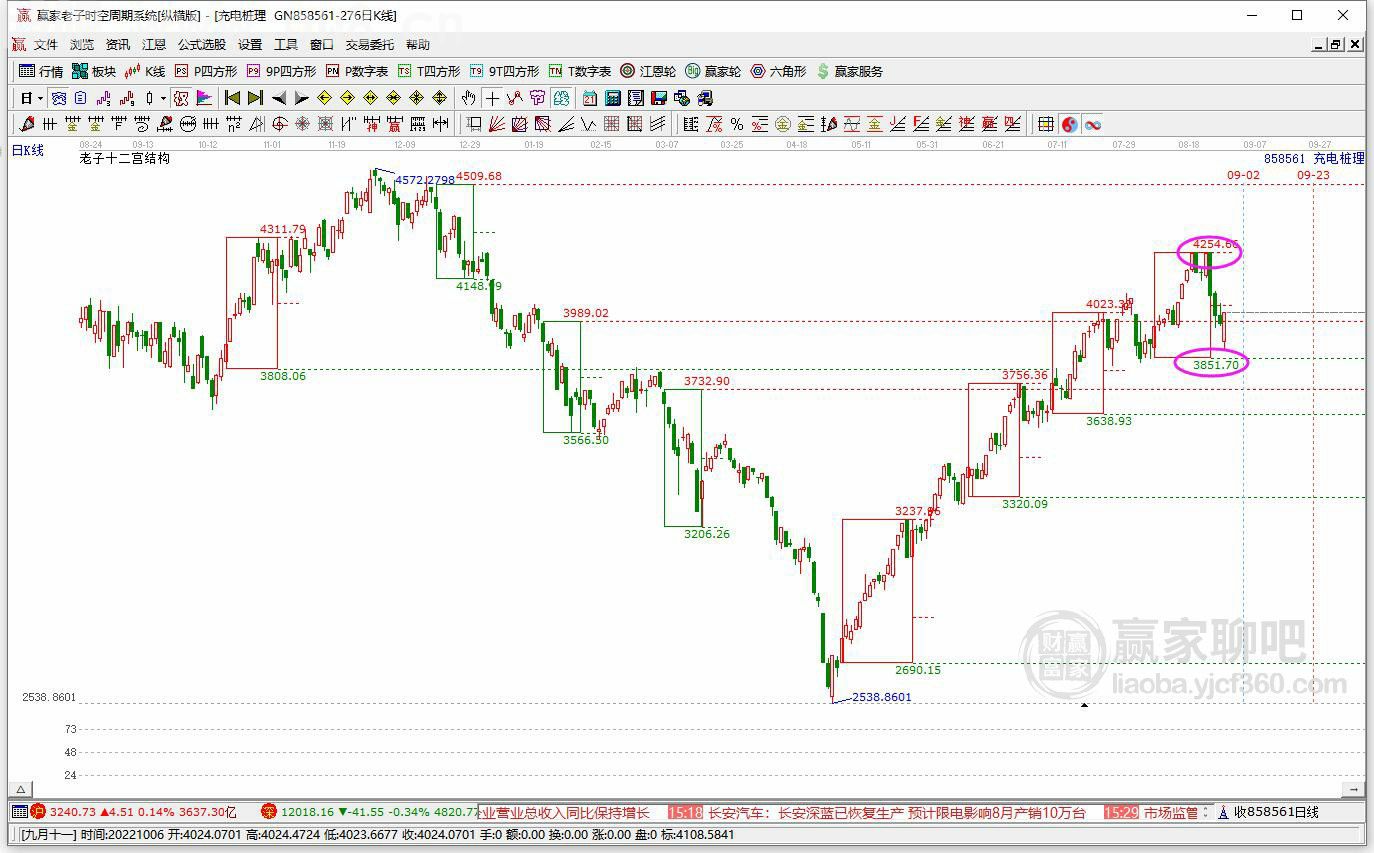
Task: Click the 日K线 label on chart
Action: click(x=28, y=150)
